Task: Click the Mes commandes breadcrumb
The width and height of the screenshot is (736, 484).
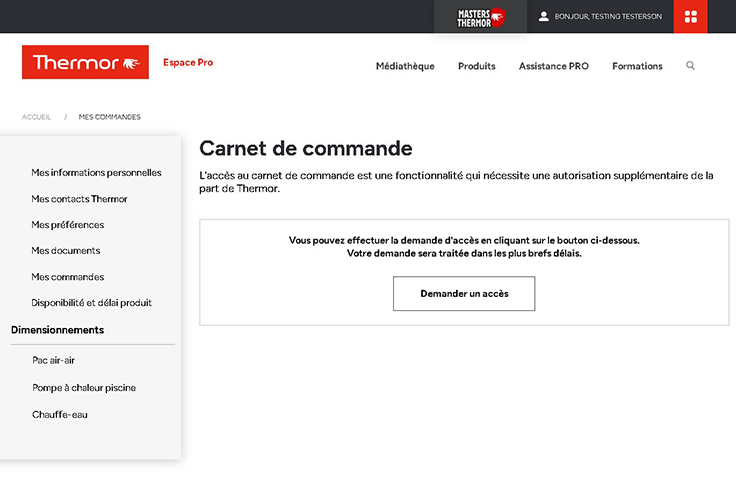Action: tap(109, 117)
